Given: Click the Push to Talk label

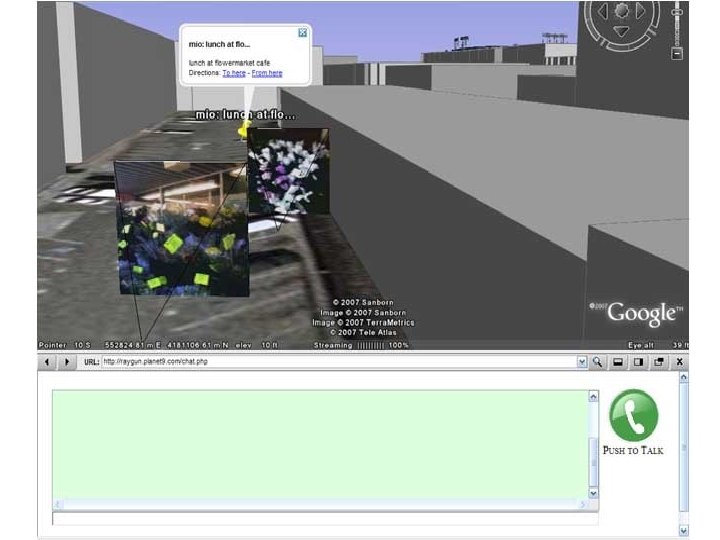Looking at the screenshot, I should tap(633, 450).
